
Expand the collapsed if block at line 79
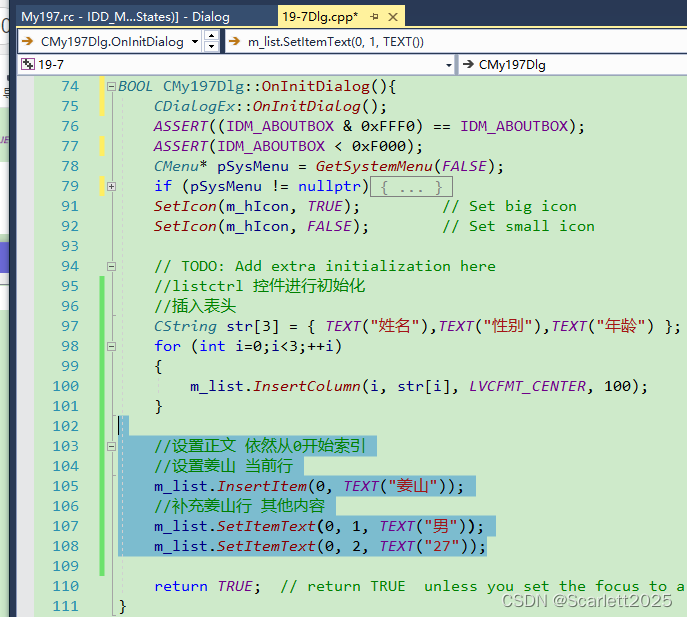click(111, 187)
